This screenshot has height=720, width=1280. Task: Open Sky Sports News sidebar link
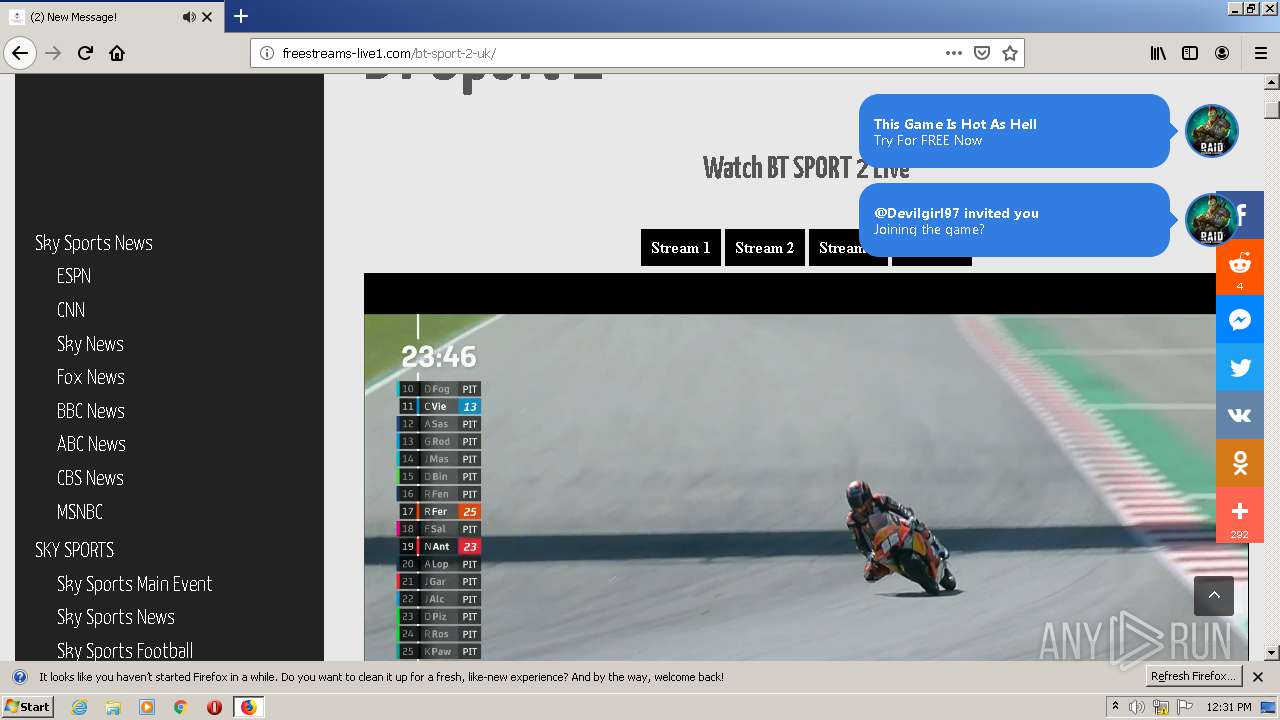tap(94, 243)
